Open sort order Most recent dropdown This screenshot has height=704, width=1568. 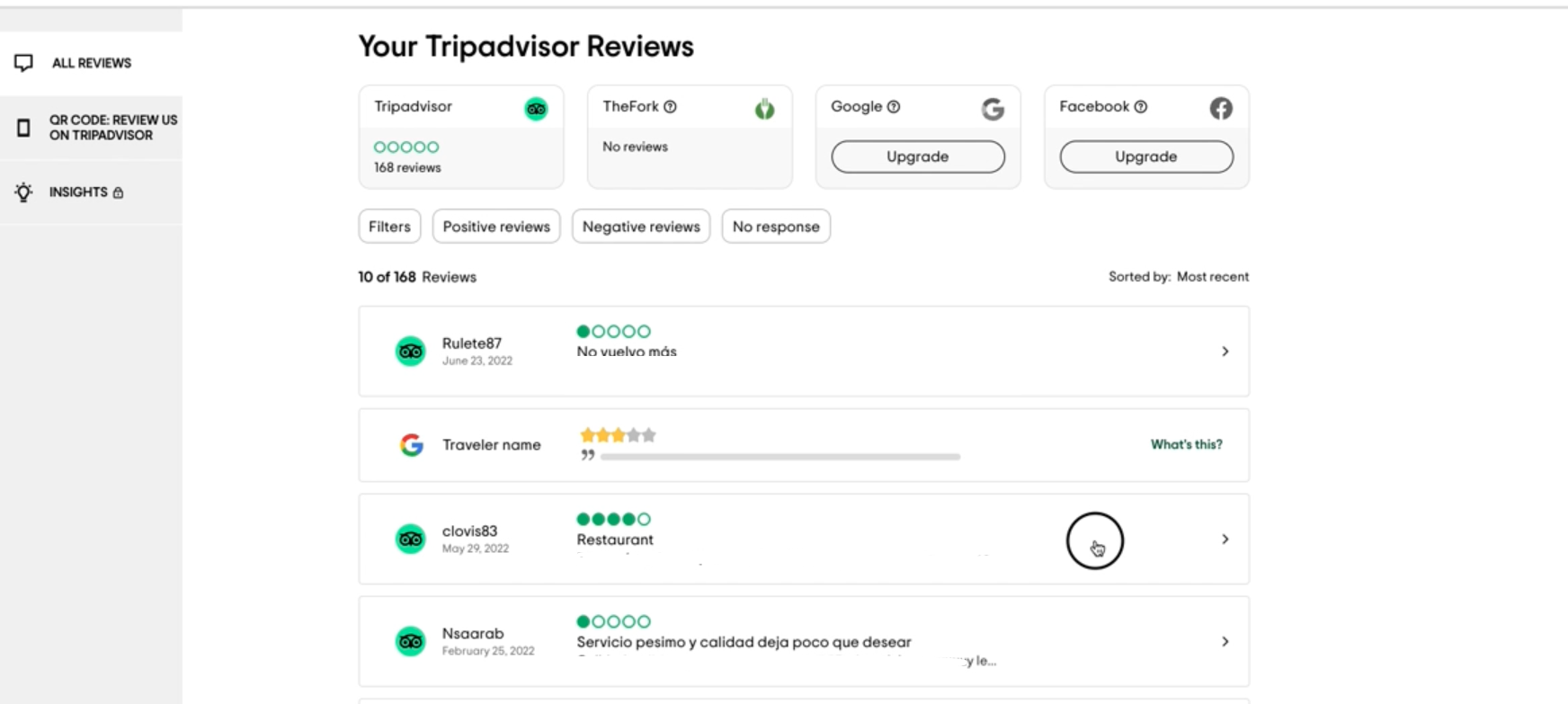click(1212, 277)
